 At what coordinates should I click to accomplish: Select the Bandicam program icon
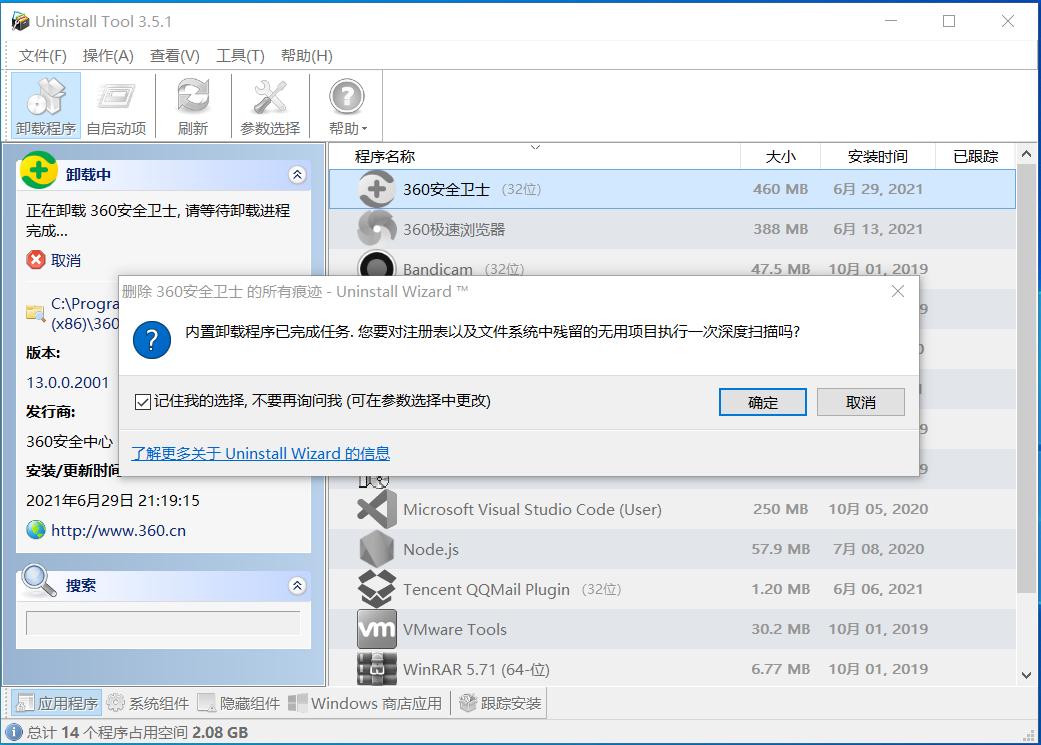click(375, 268)
